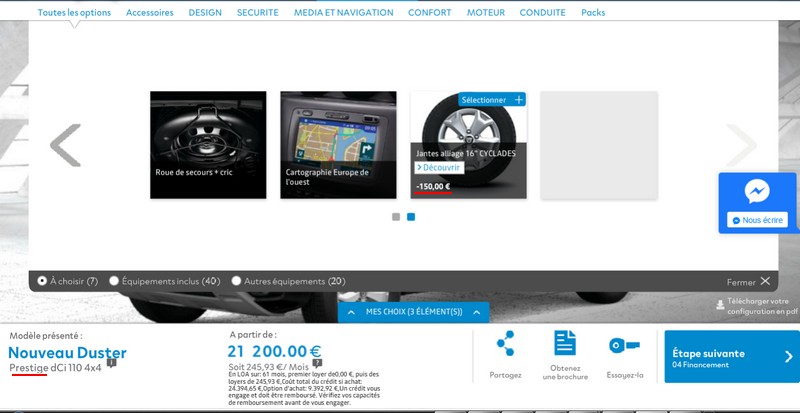Go to first carousel page dot
Image resolution: width=800 pixels, height=413 pixels.
coord(396,217)
